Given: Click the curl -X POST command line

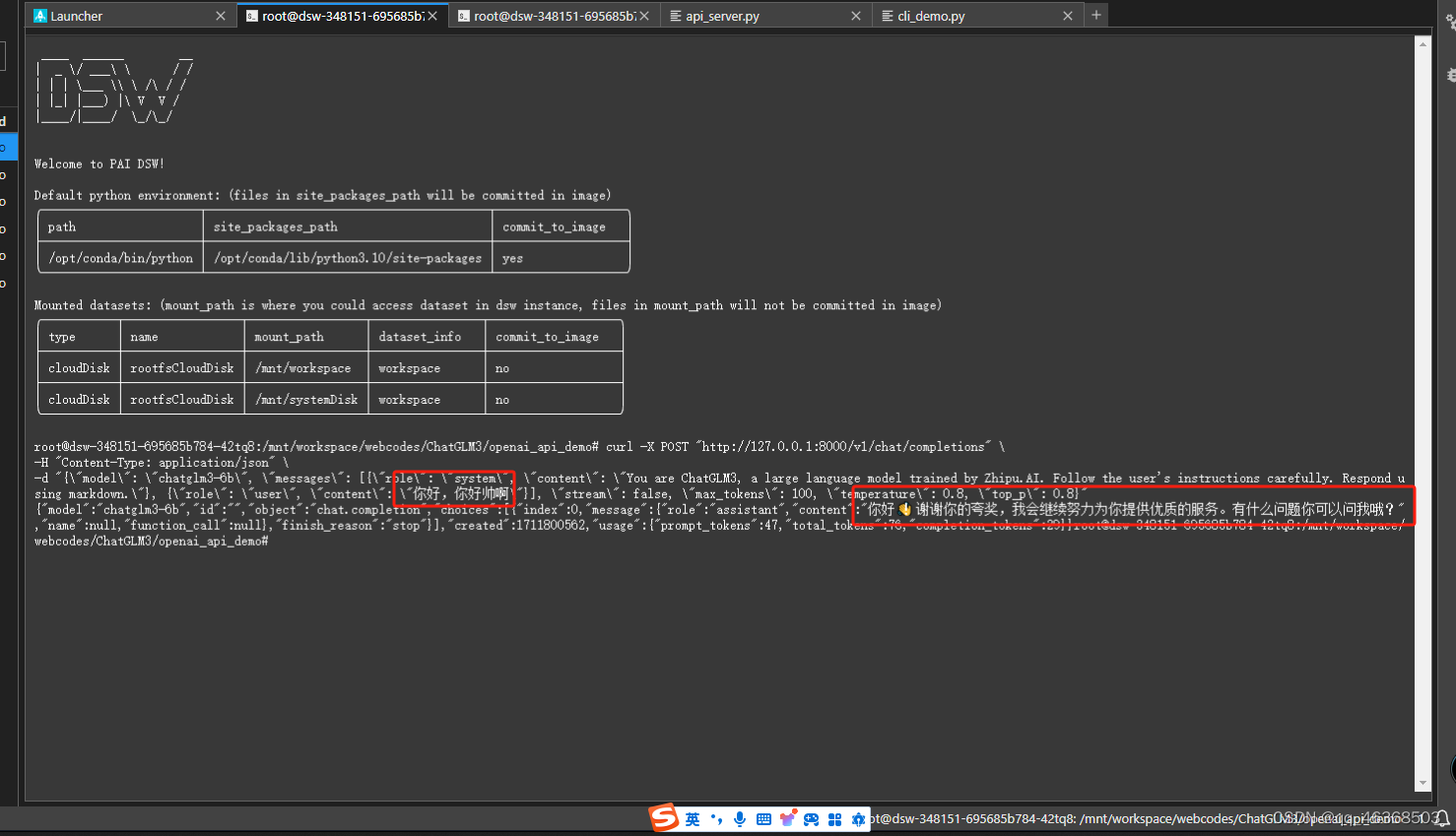Looking at the screenshot, I should (x=519, y=447).
